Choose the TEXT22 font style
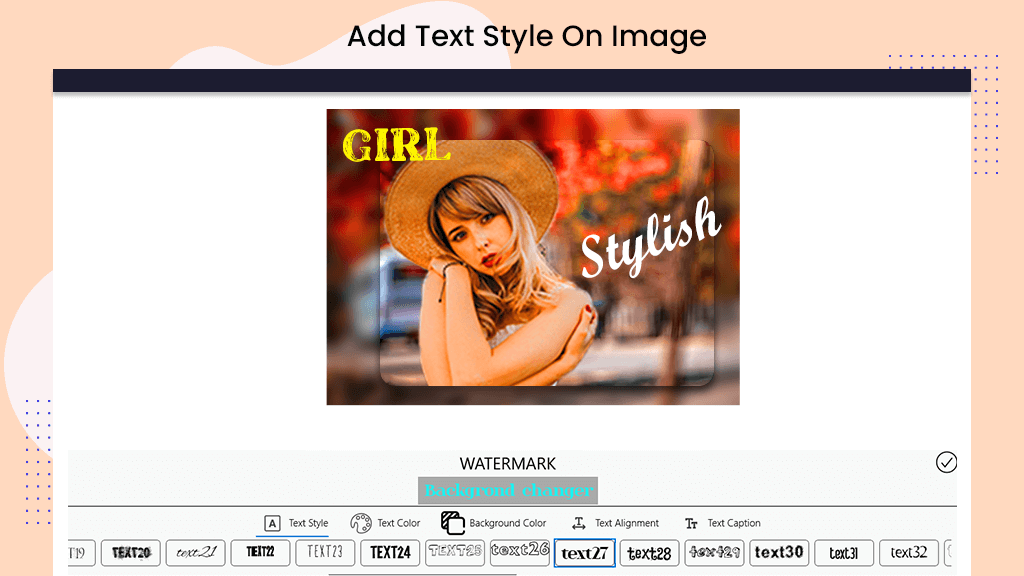 point(260,552)
